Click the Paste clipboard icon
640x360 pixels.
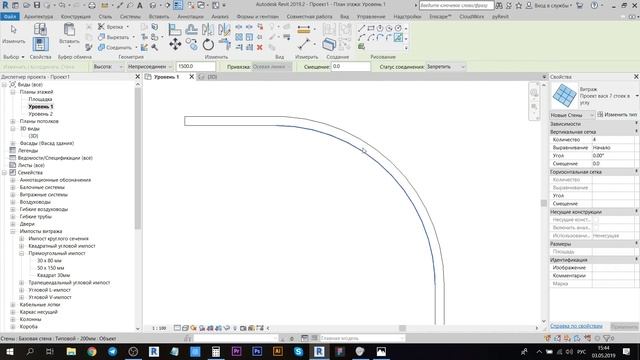coord(69,29)
